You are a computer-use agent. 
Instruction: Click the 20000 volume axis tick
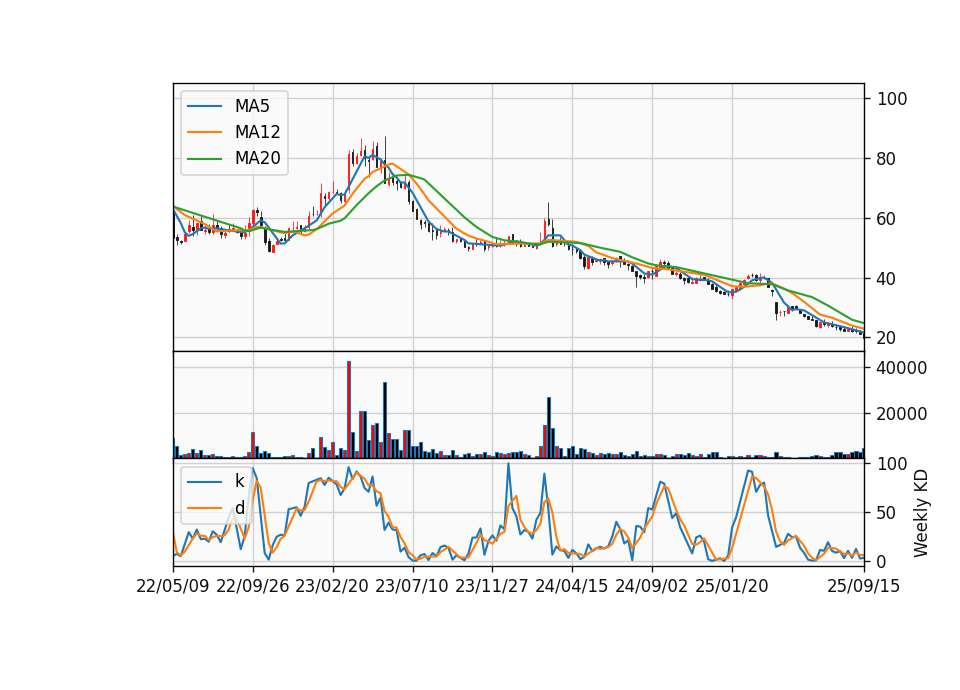tap(902, 414)
